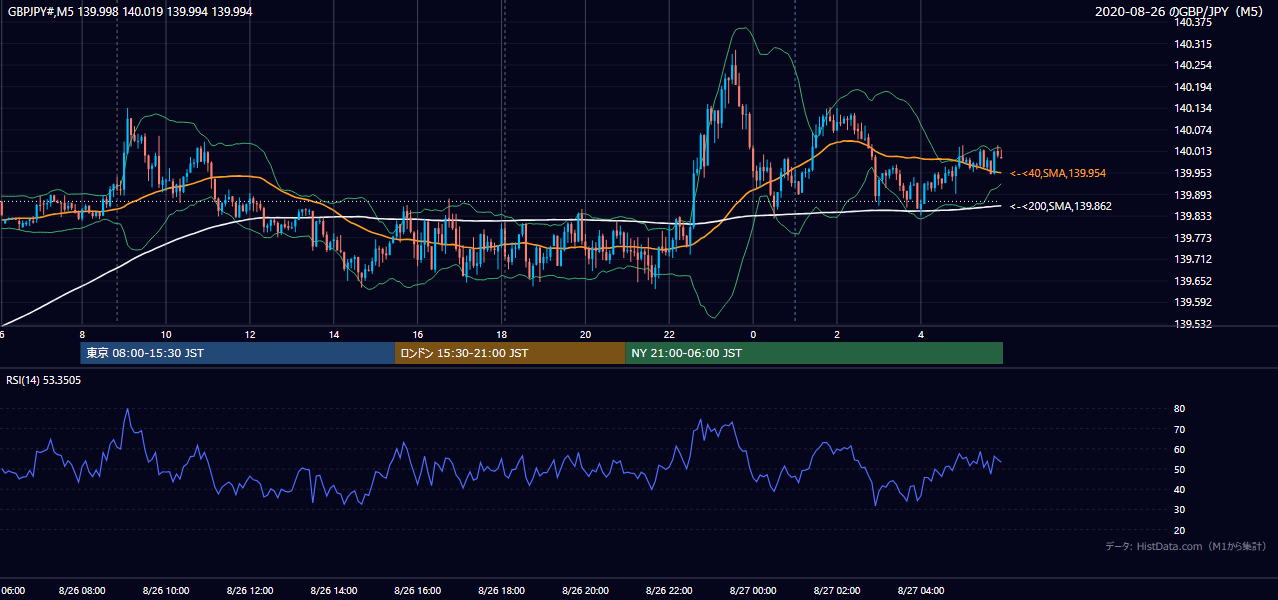Click RSI scale value 50
This screenshot has width=1278, height=600.
tap(1180, 469)
